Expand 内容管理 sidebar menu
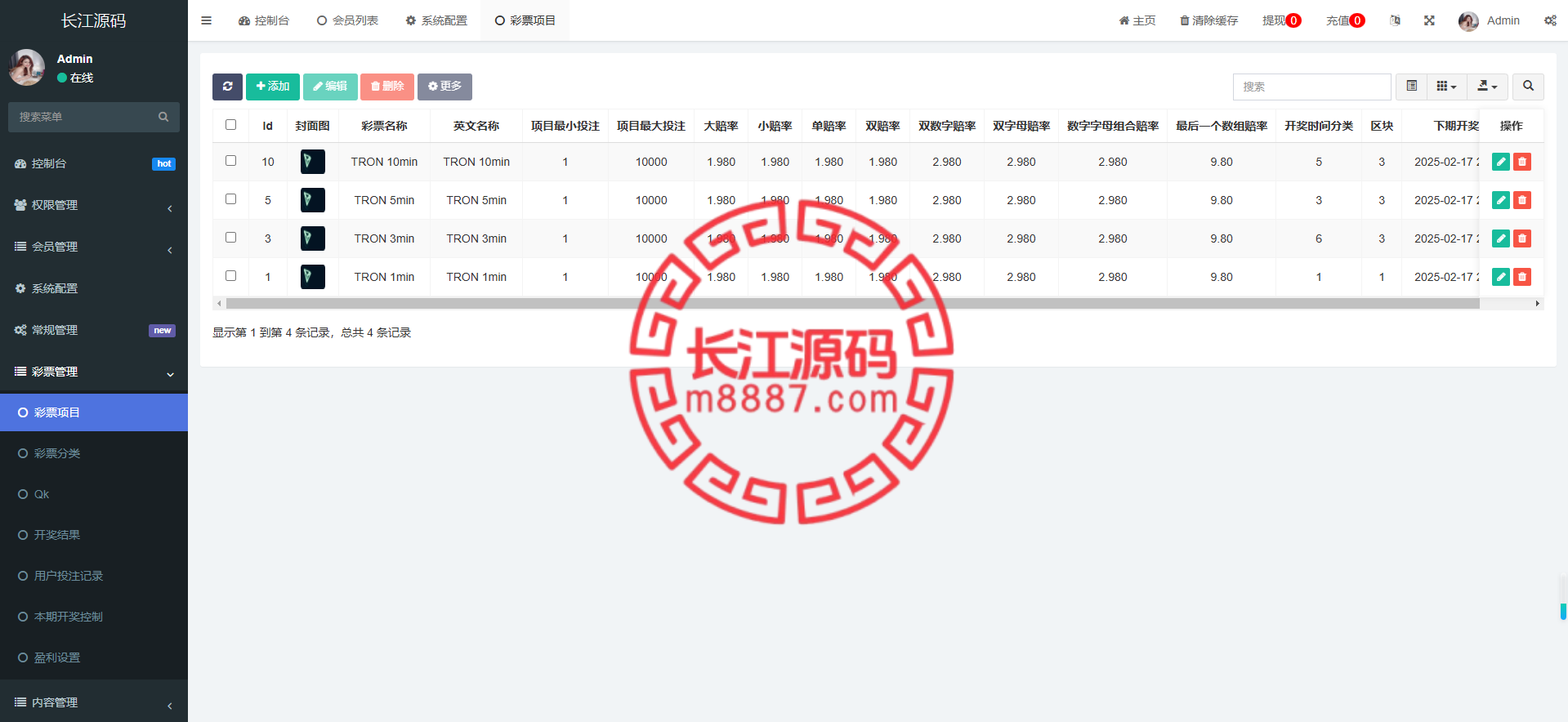 point(94,702)
